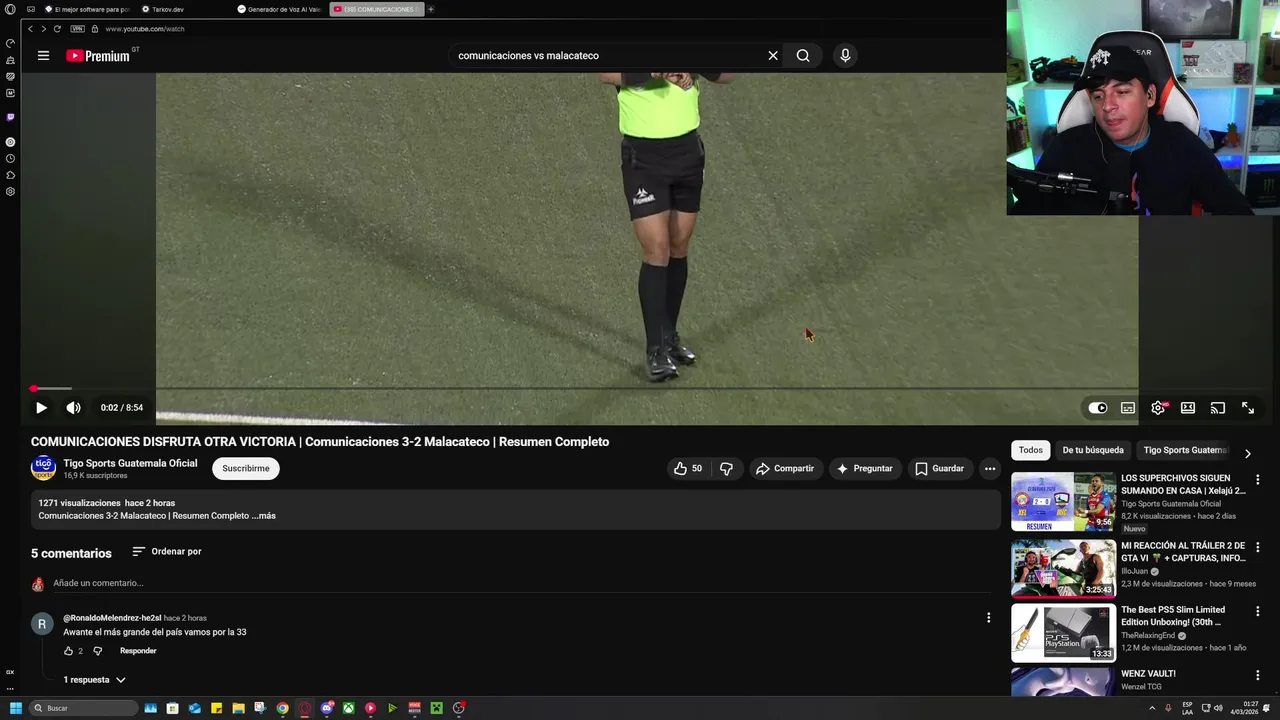
Task: Go to IlloJuan channel name
Action: pos(1134,571)
